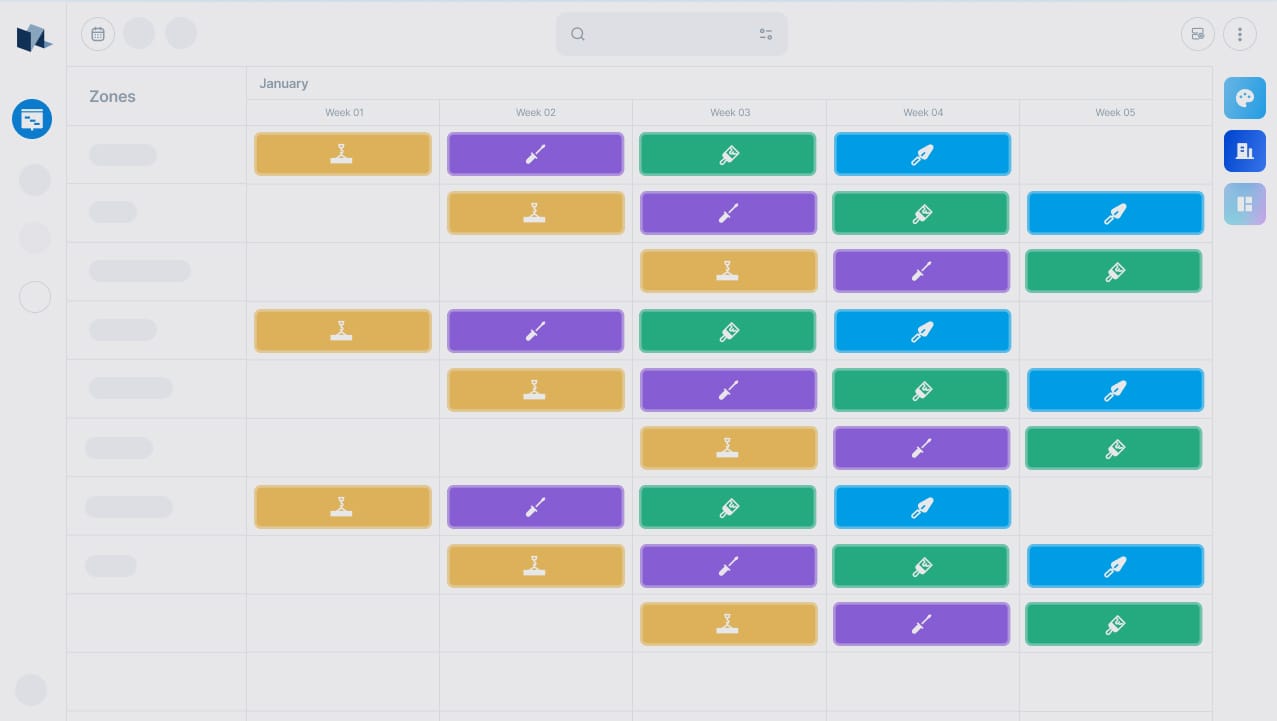Screen dimensions: 1277x721
Task: Click the Week 05 column header
Action: pyautogui.click(x=1115, y=113)
